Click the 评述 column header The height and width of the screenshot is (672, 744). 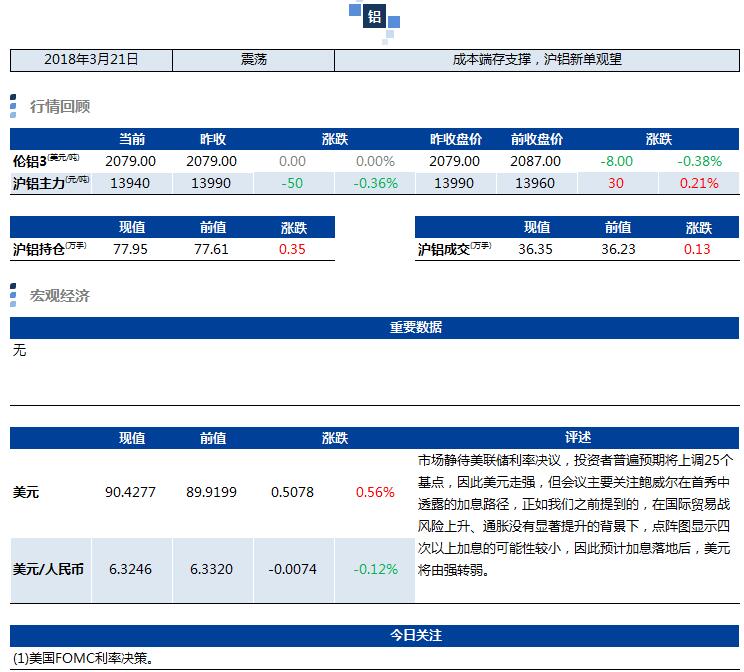577,438
